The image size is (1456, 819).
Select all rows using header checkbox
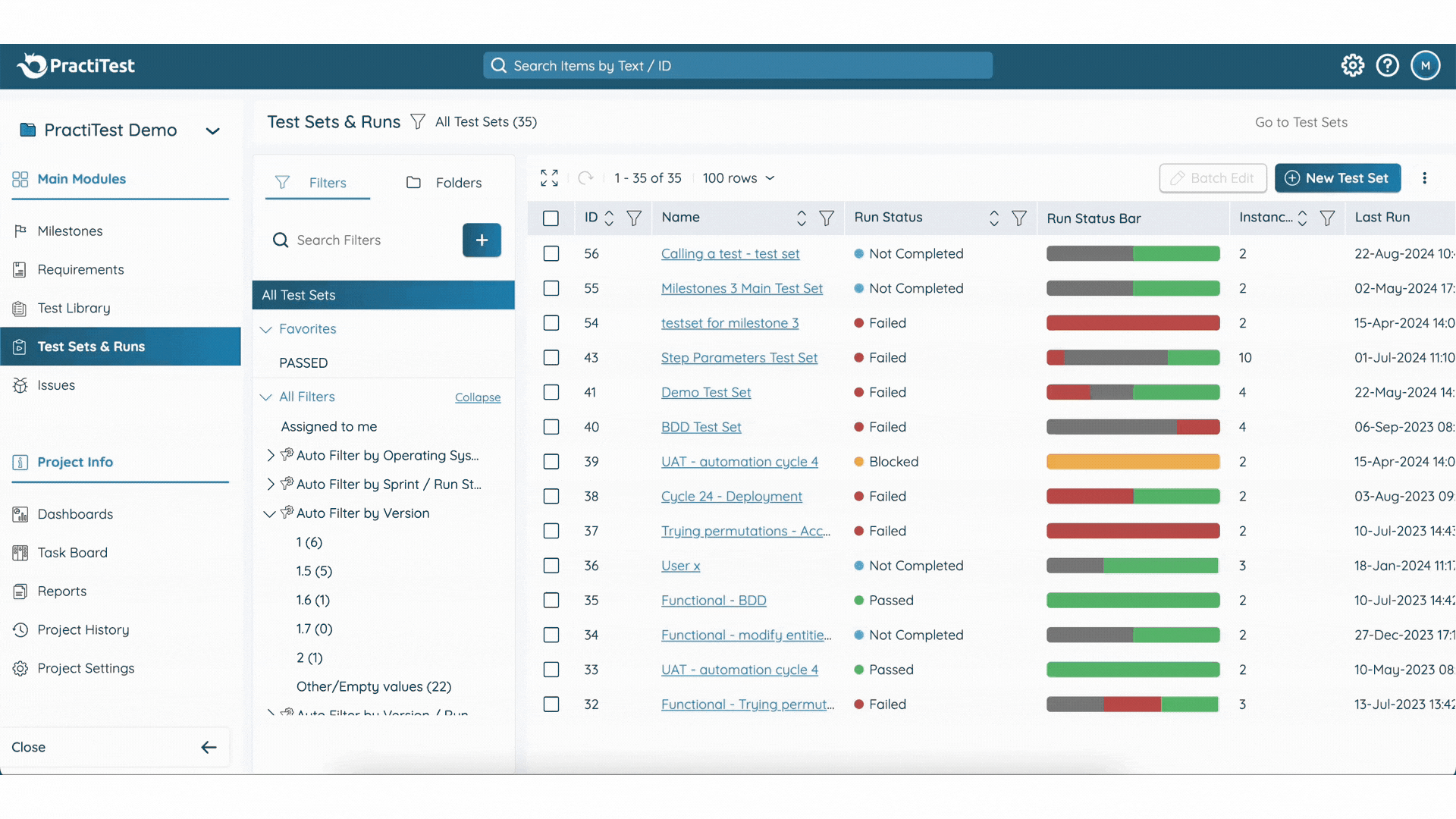click(x=551, y=218)
